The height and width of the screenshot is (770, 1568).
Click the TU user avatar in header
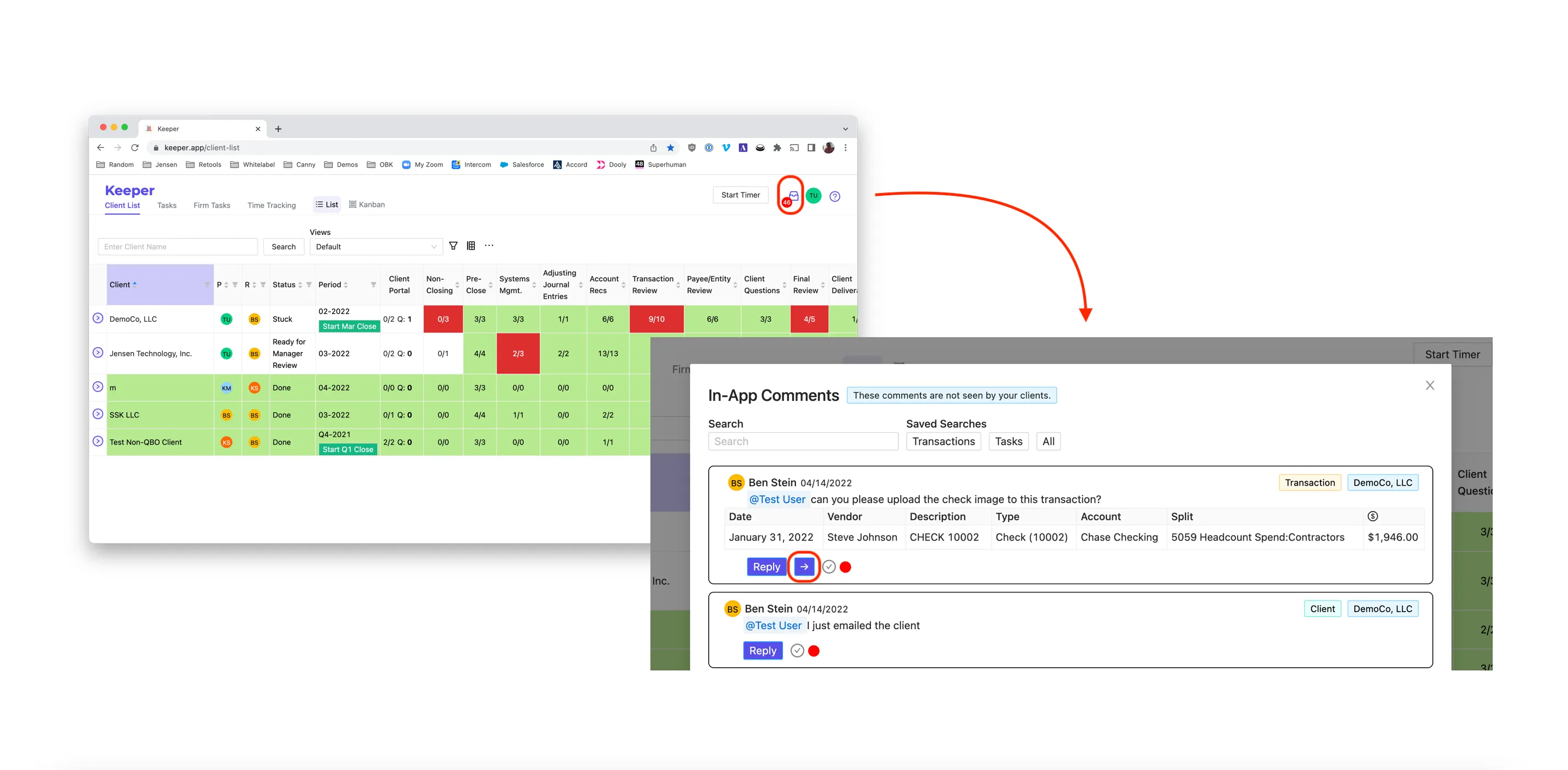click(x=813, y=195)
